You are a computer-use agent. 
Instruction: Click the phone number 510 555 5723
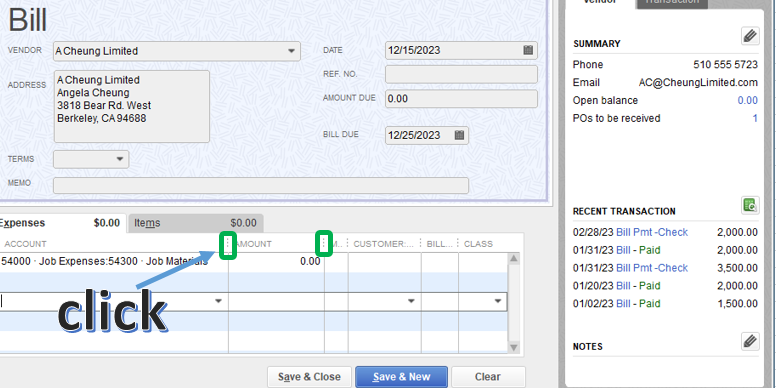pos(726,65)
